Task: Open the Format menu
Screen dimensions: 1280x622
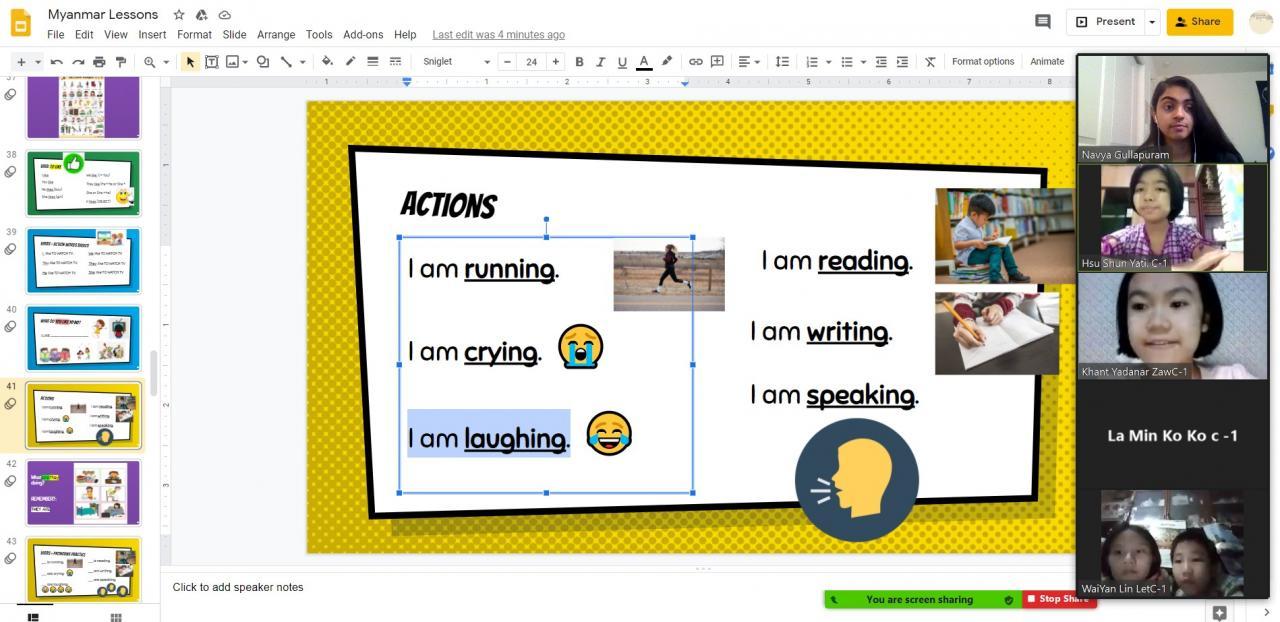Action: click(x=194, y=34)
